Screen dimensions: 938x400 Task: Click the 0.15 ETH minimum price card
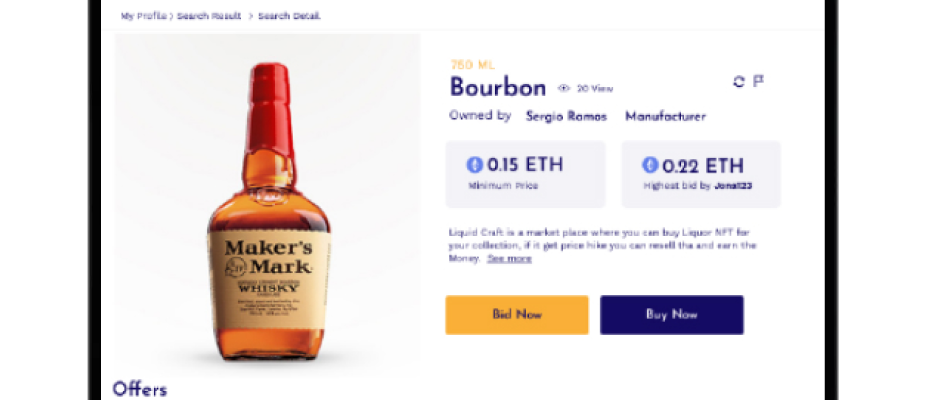click(x=525, y=174)
